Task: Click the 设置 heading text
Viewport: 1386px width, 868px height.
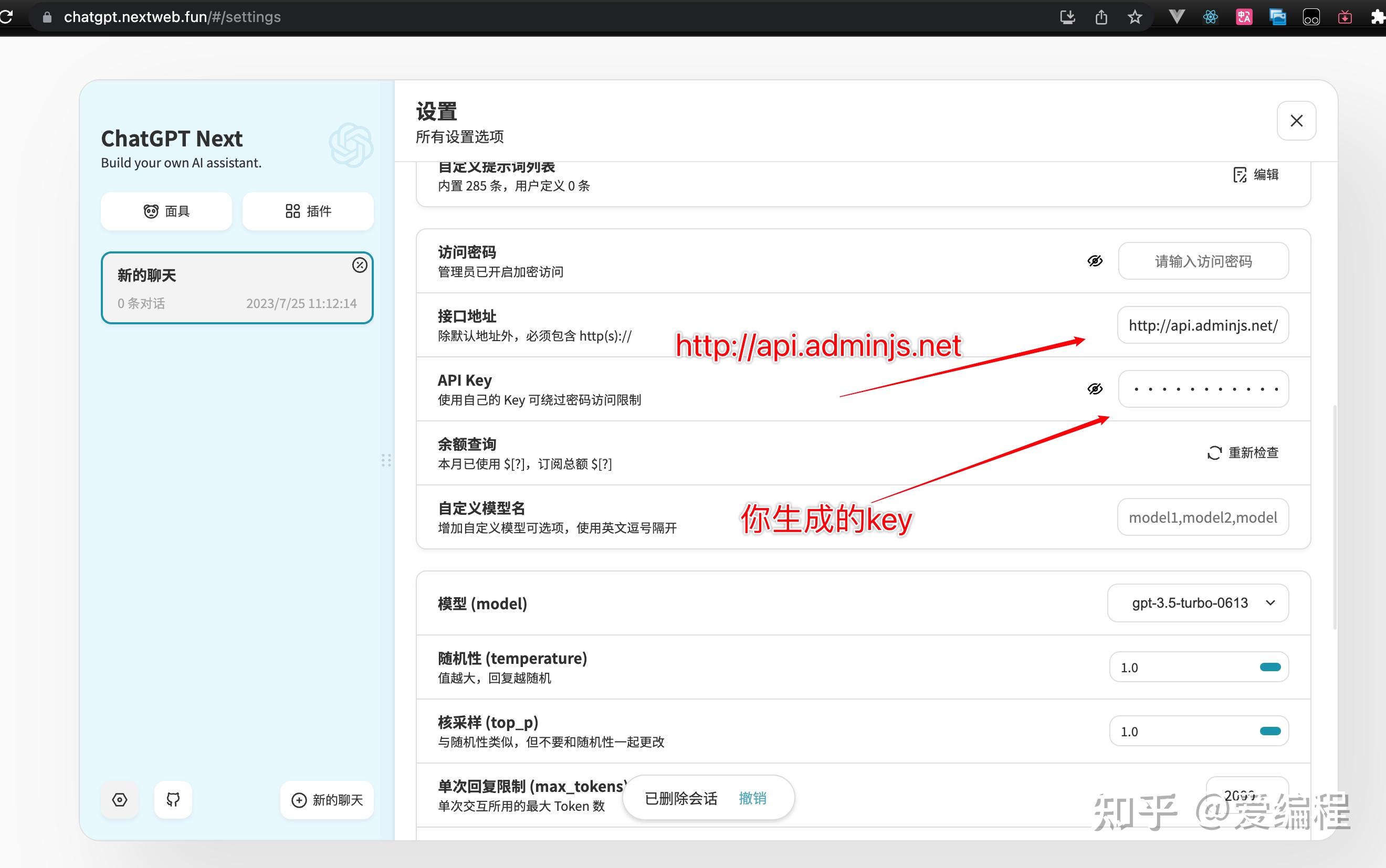Action: 436,112
